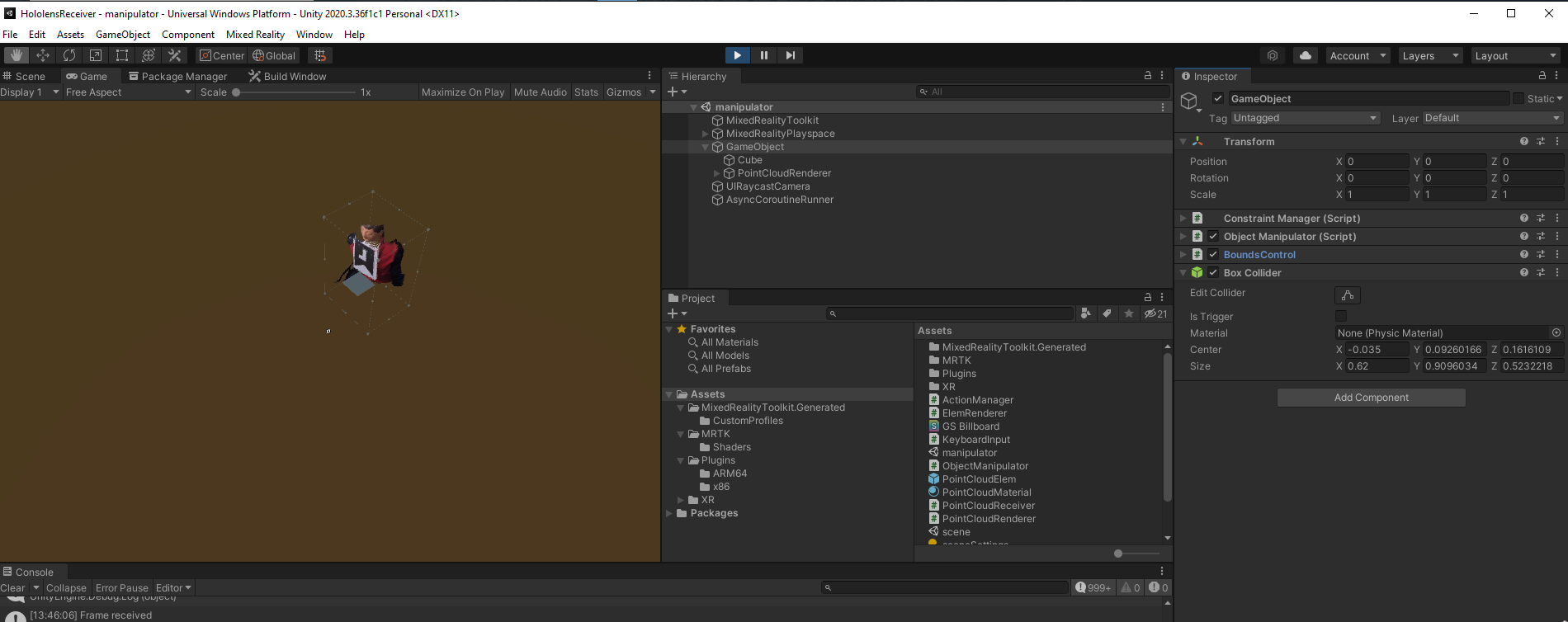Toggle grid snapping icon in toolbar

[320, 55]
